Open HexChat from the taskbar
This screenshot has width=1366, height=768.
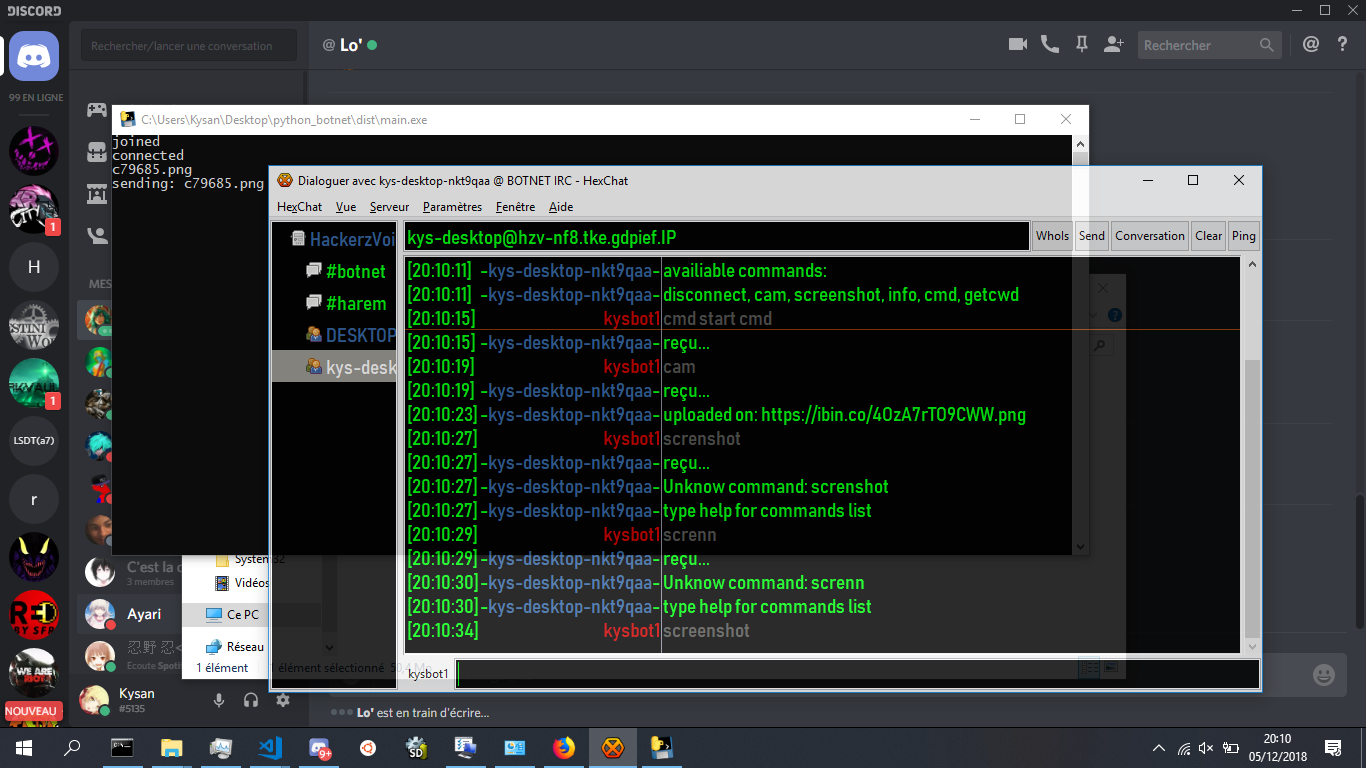click(x=613, y=747)
